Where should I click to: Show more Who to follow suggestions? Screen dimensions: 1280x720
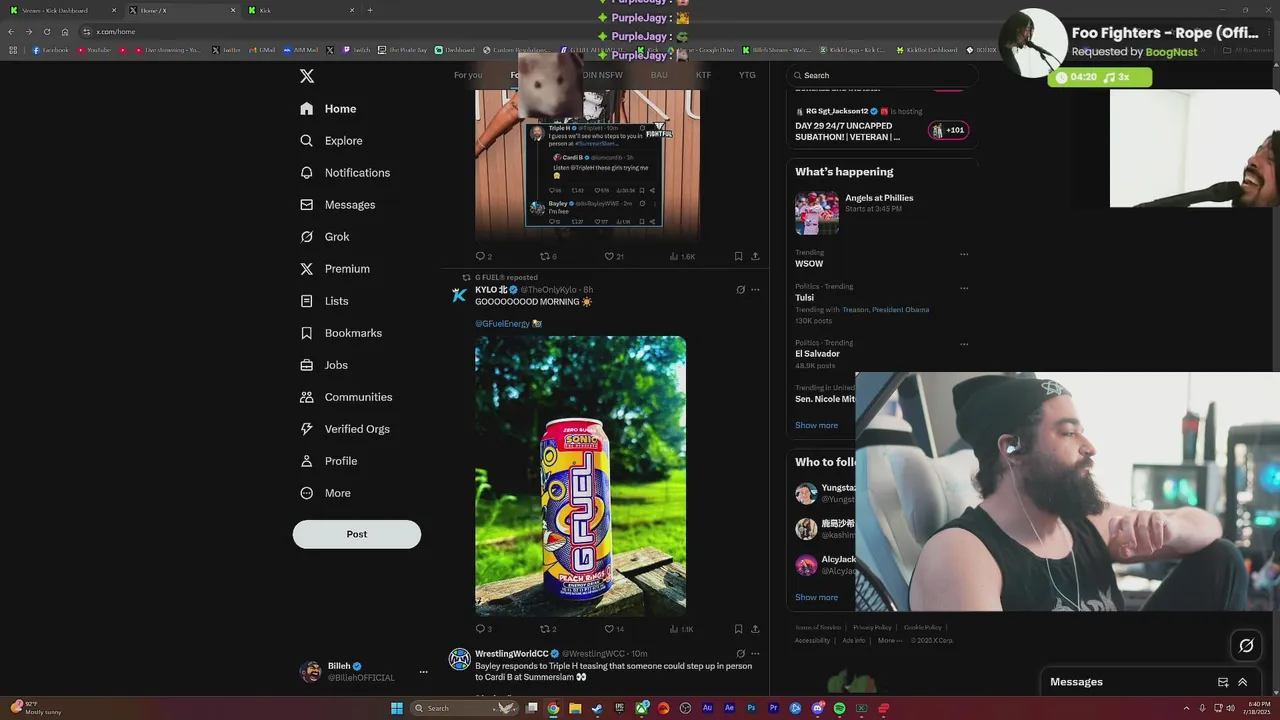(816, 597)
